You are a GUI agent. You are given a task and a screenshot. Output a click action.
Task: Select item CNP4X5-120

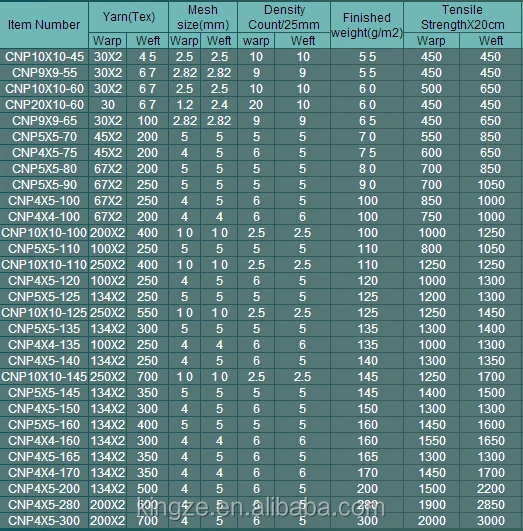[44, 281]
